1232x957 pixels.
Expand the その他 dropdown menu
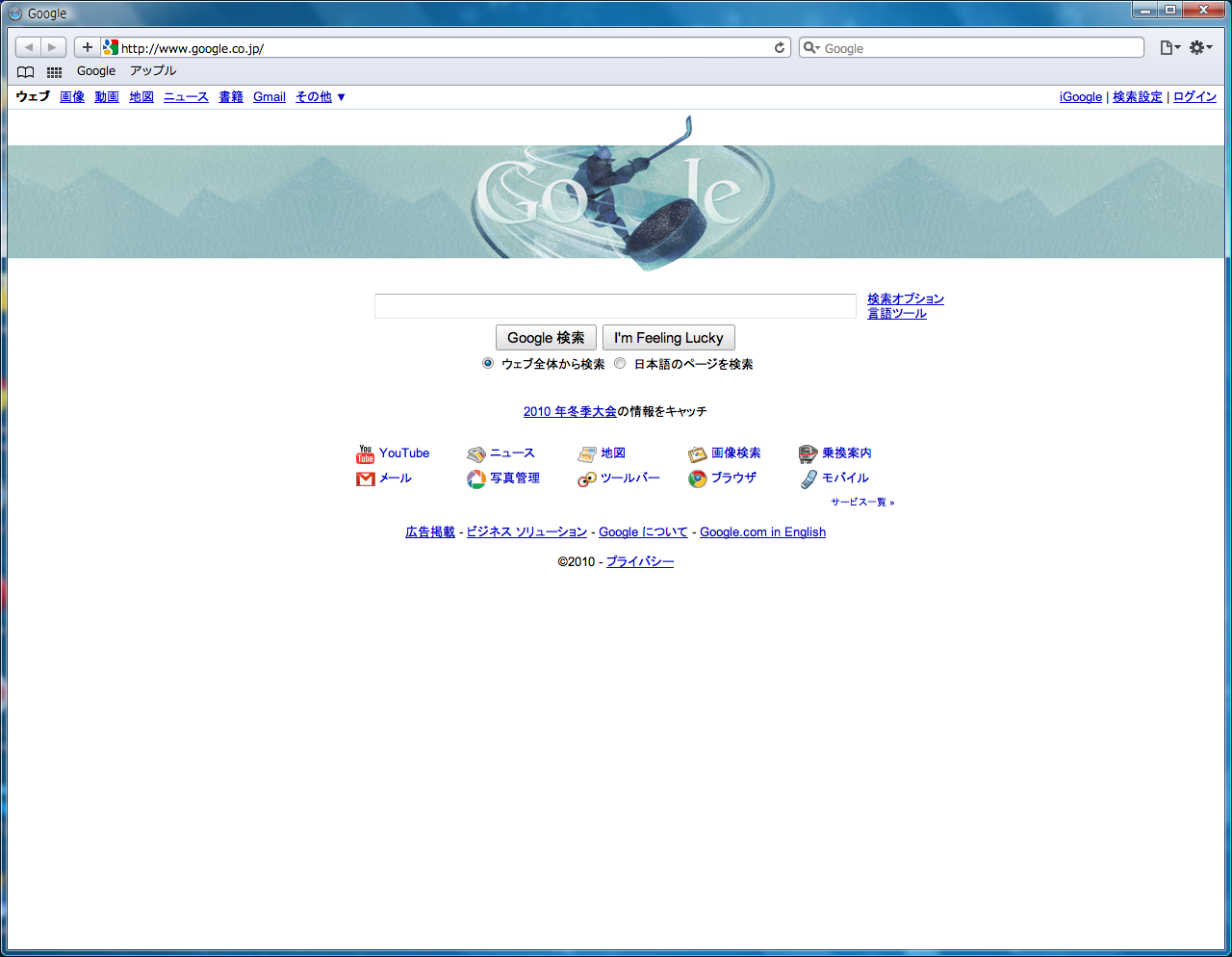click(x=321, y=97)
